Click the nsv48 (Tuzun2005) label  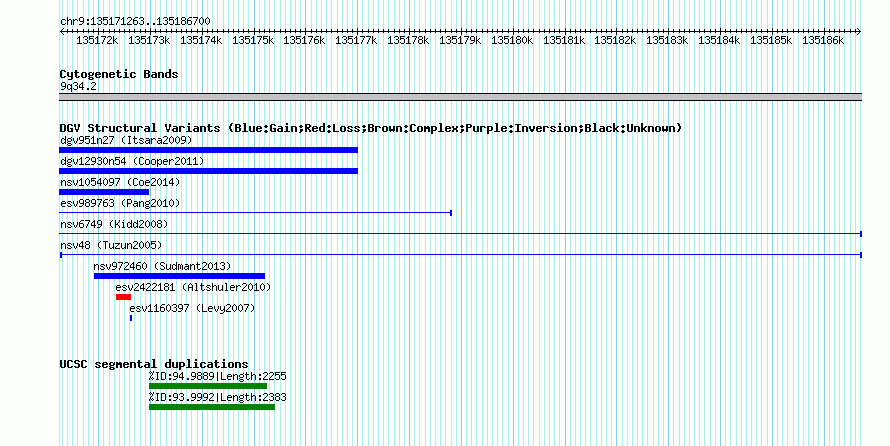pyautogui.click(x=111, y=245)
